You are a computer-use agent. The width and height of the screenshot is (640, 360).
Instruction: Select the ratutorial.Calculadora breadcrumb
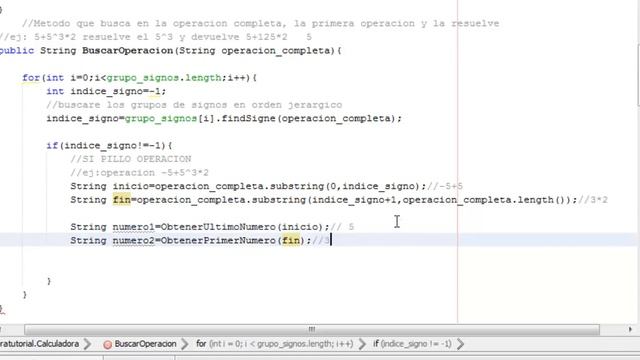click(40, 344)
